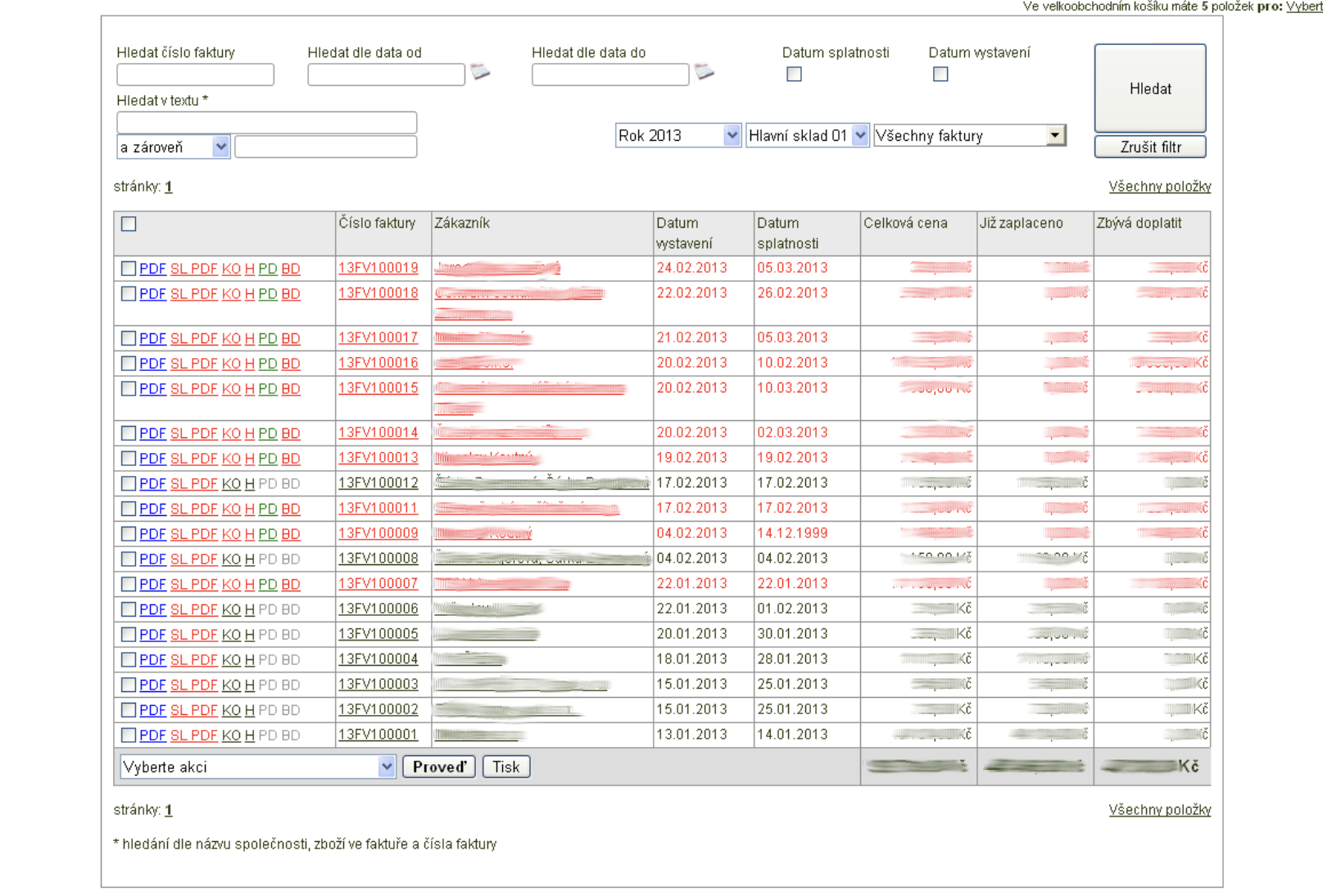This screenshot has width=1323, height=896.
Task: Open PDF for invoice 13FV100019
Action: (x=152, y=269)
